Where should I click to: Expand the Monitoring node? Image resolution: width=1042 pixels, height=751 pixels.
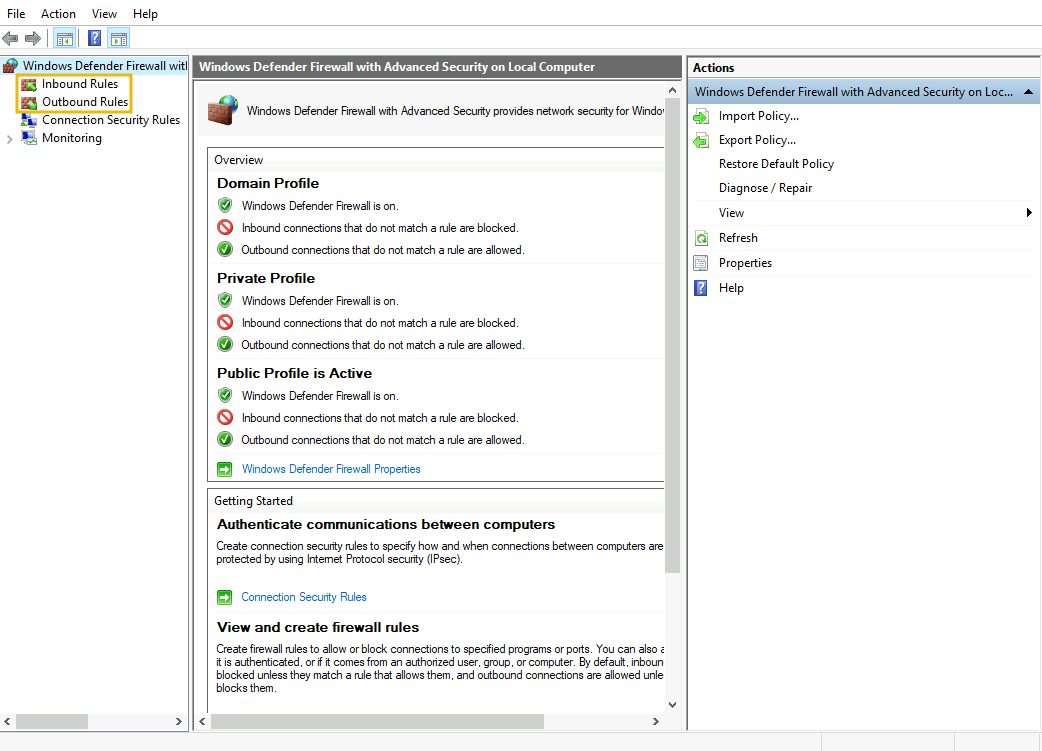coord(8,137)
